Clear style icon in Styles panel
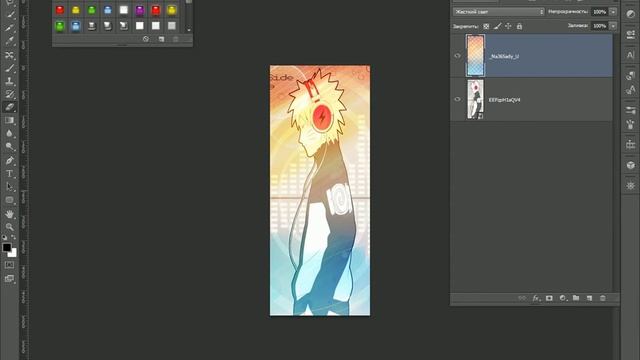 pos(146,39)
